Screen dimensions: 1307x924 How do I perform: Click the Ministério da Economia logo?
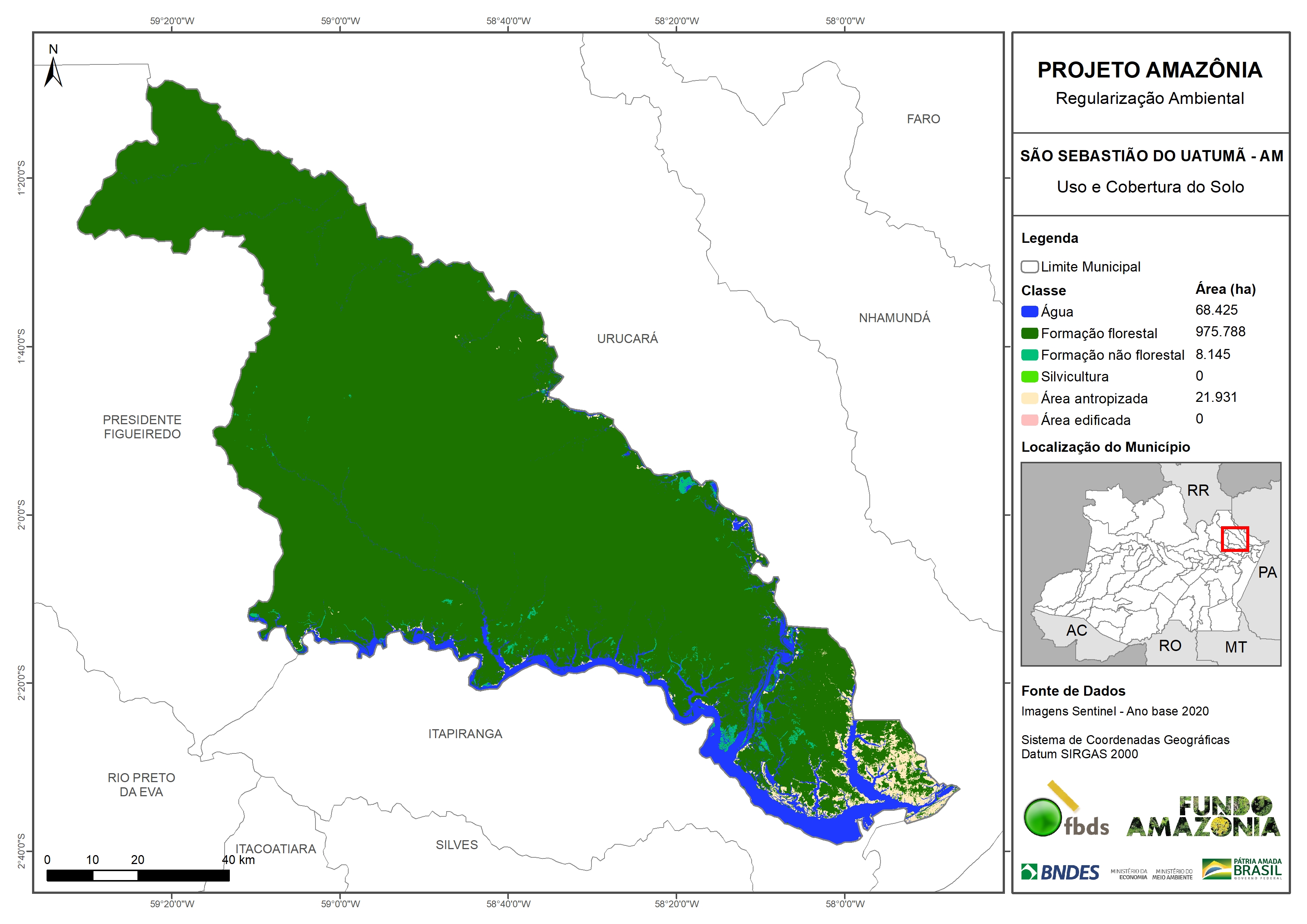(x=1129, y=874)
